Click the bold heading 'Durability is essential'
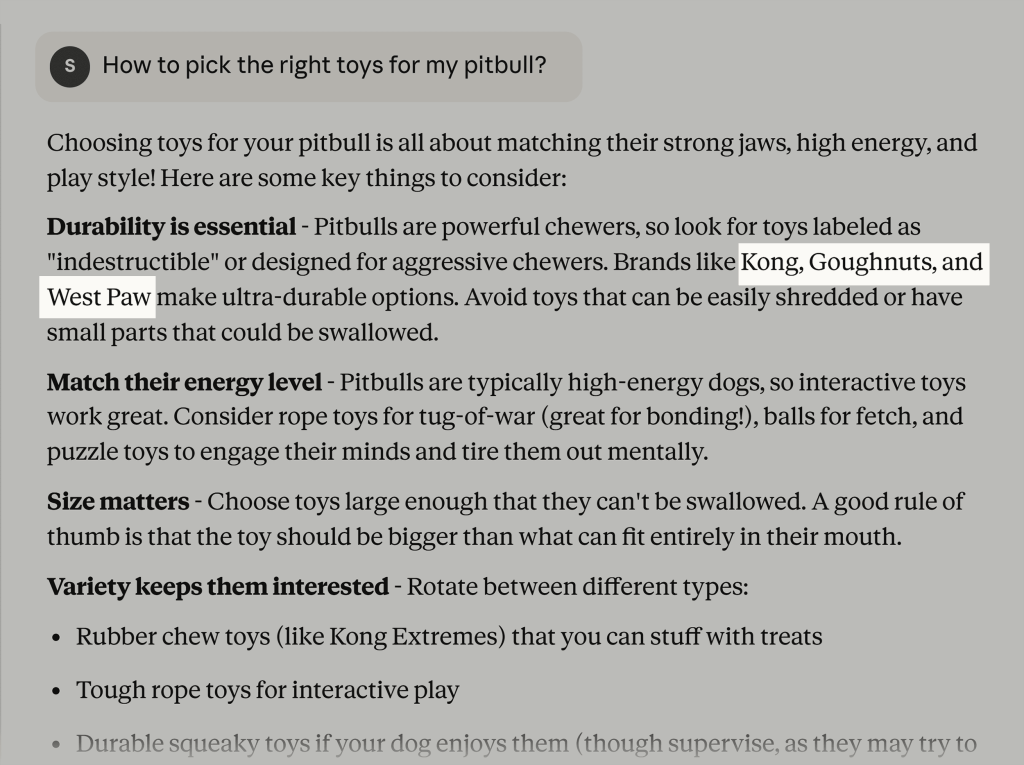The image size is (1024, 765). tap(171, 228)
